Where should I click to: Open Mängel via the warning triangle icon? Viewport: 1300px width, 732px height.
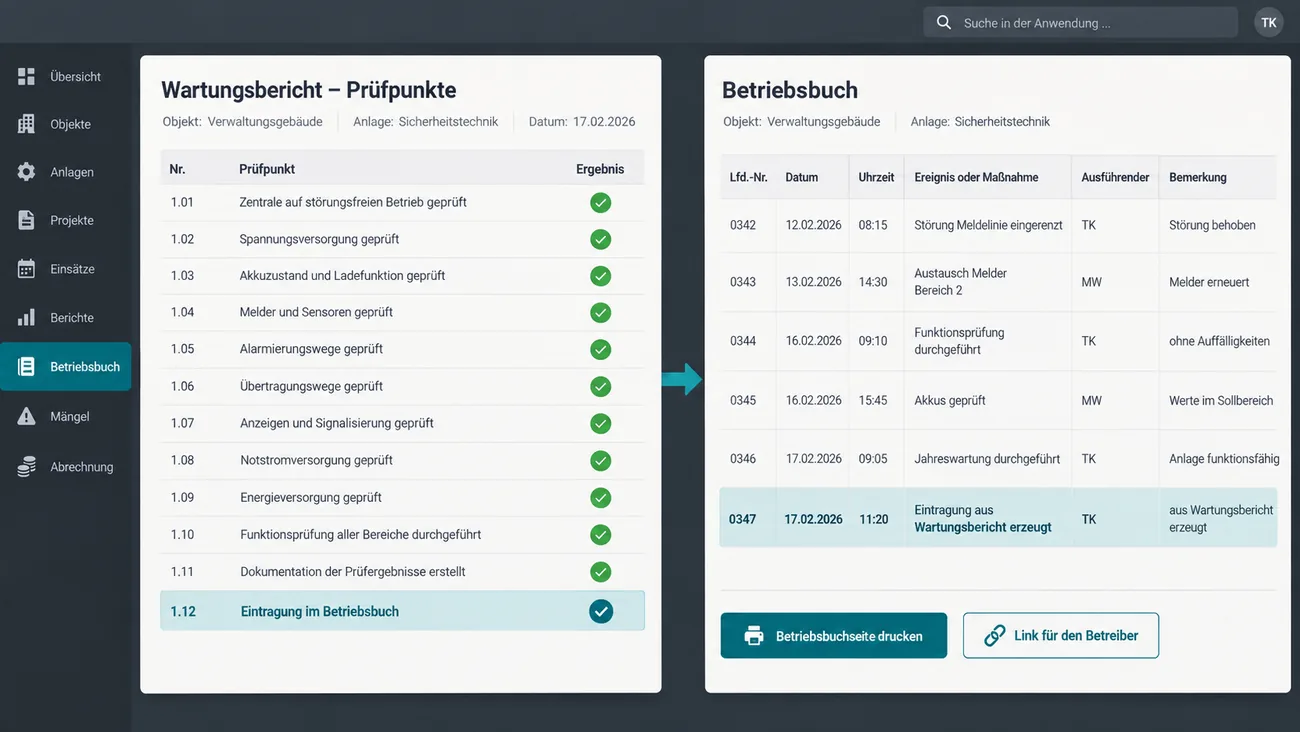click(26, 416)
